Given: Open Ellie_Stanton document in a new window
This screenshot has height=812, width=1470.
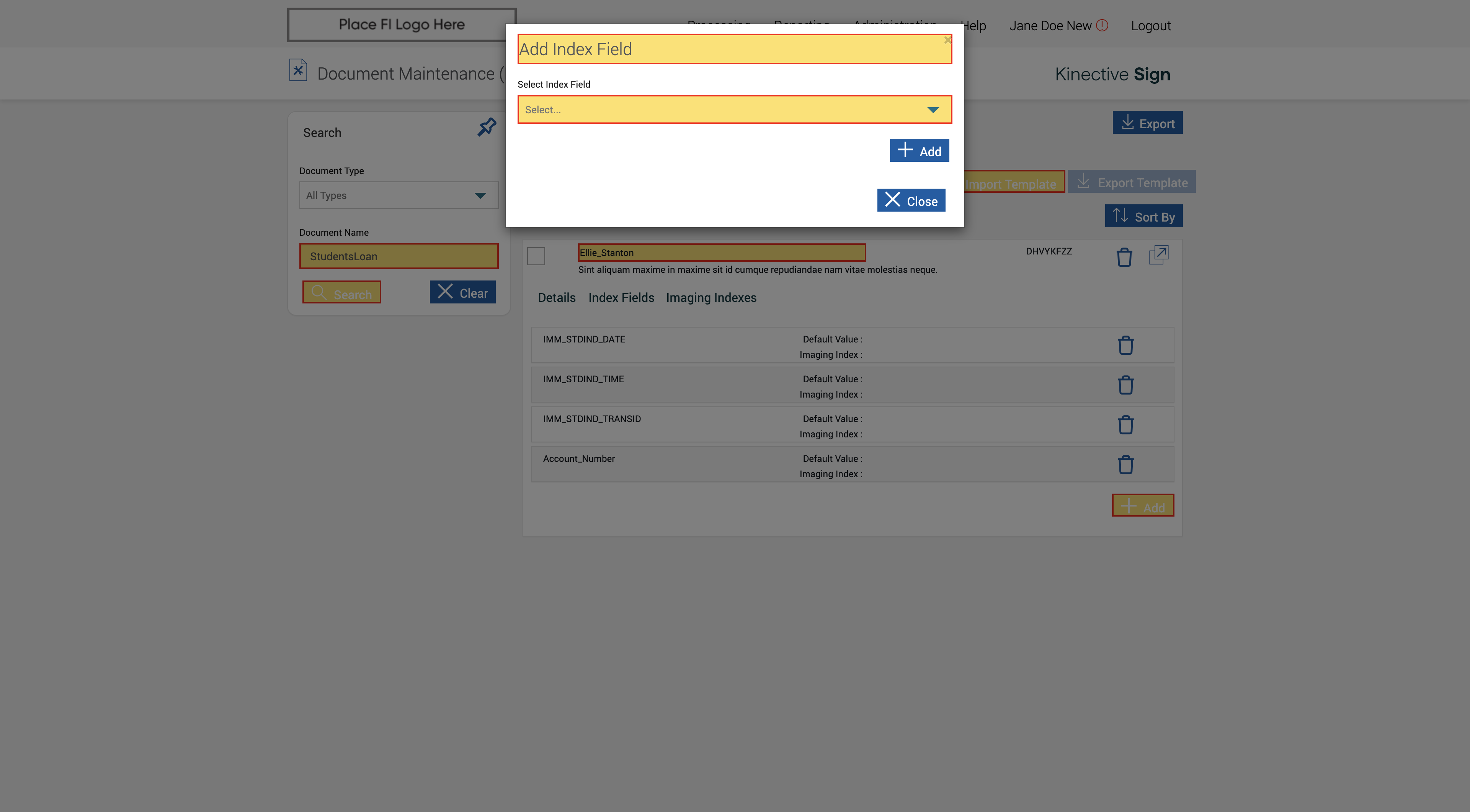Looking at the screenshot, I should pos(1158,255).
